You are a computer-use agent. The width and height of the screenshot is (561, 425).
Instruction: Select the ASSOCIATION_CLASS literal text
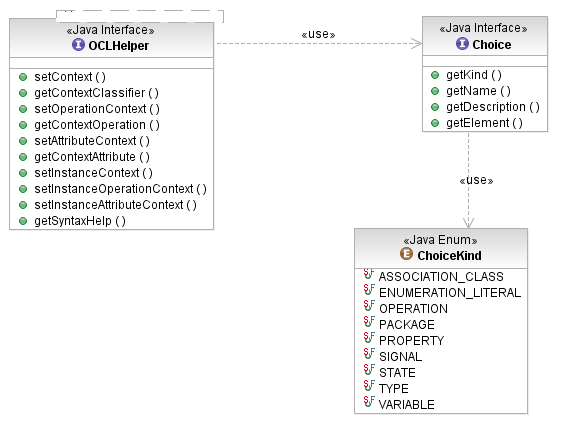click(441, 277)
